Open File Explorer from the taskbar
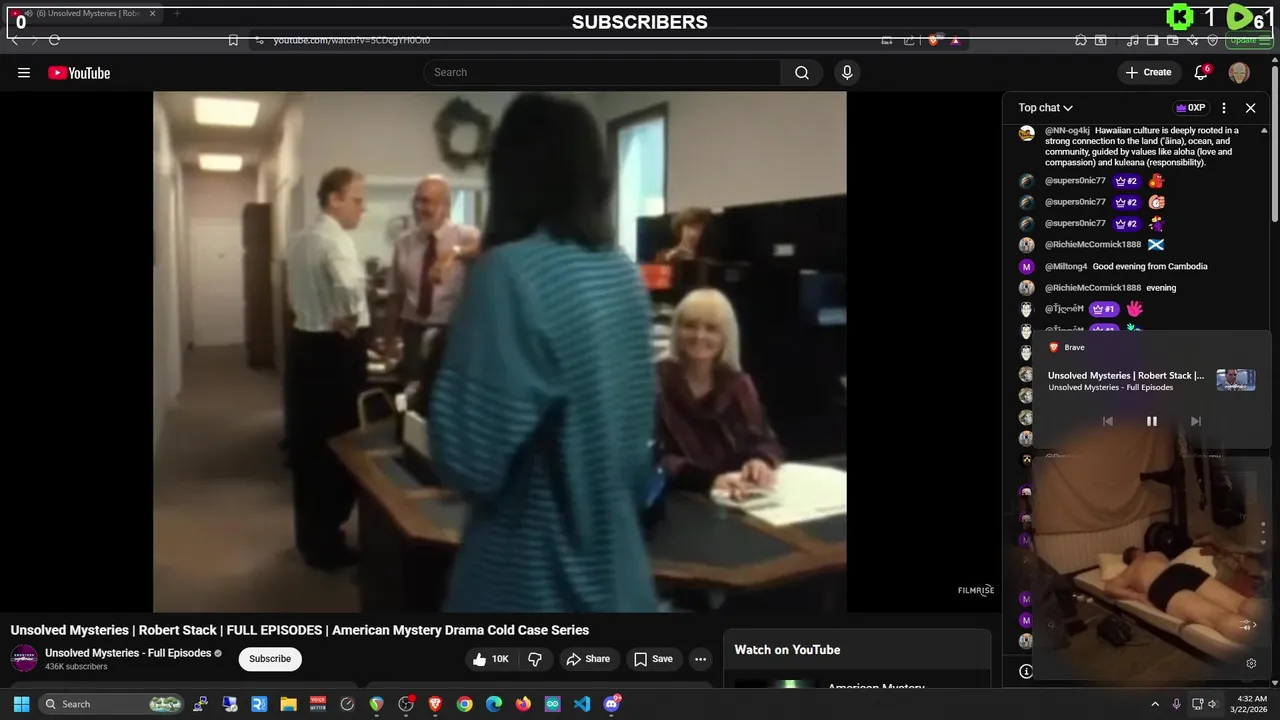This screenshot has height=720, width=1280. pos(288,704)
